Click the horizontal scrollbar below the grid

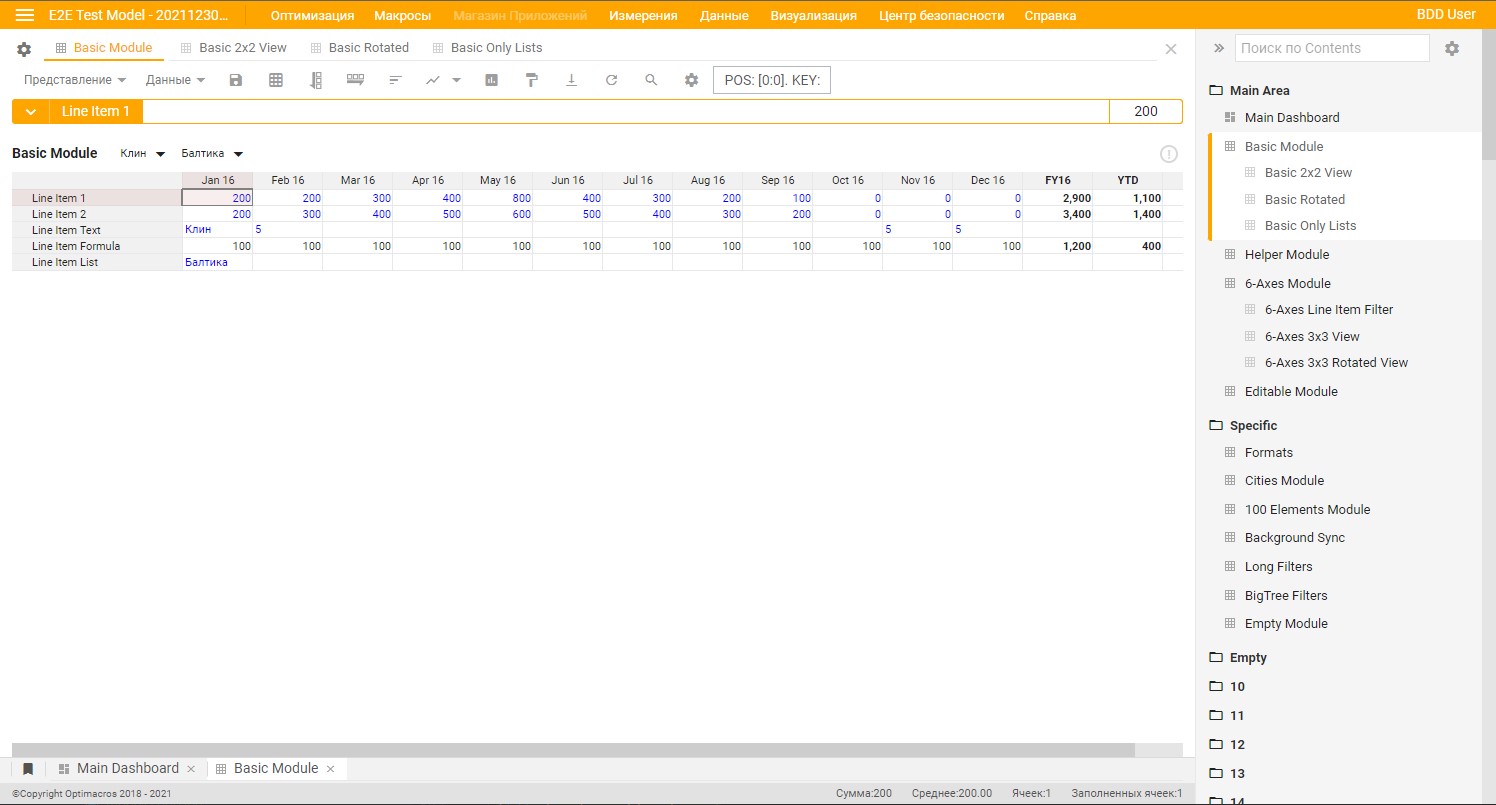(x=573, y=750)
